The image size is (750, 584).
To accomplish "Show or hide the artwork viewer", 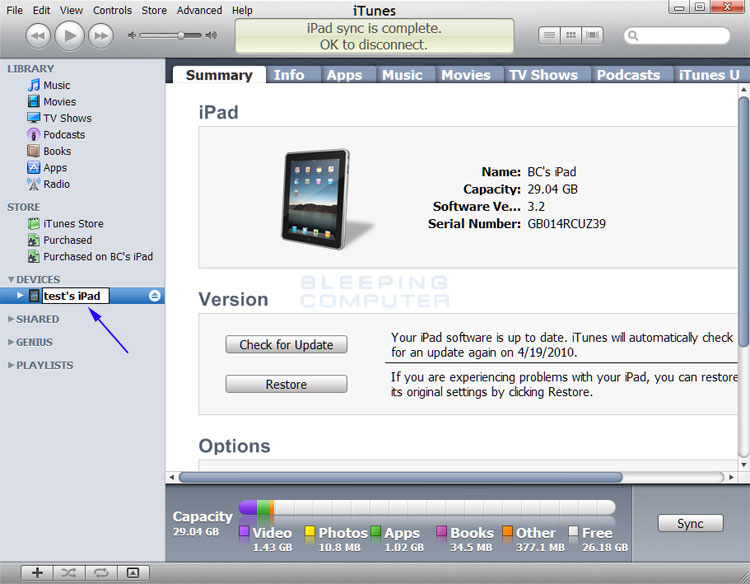I will [133, 573].
